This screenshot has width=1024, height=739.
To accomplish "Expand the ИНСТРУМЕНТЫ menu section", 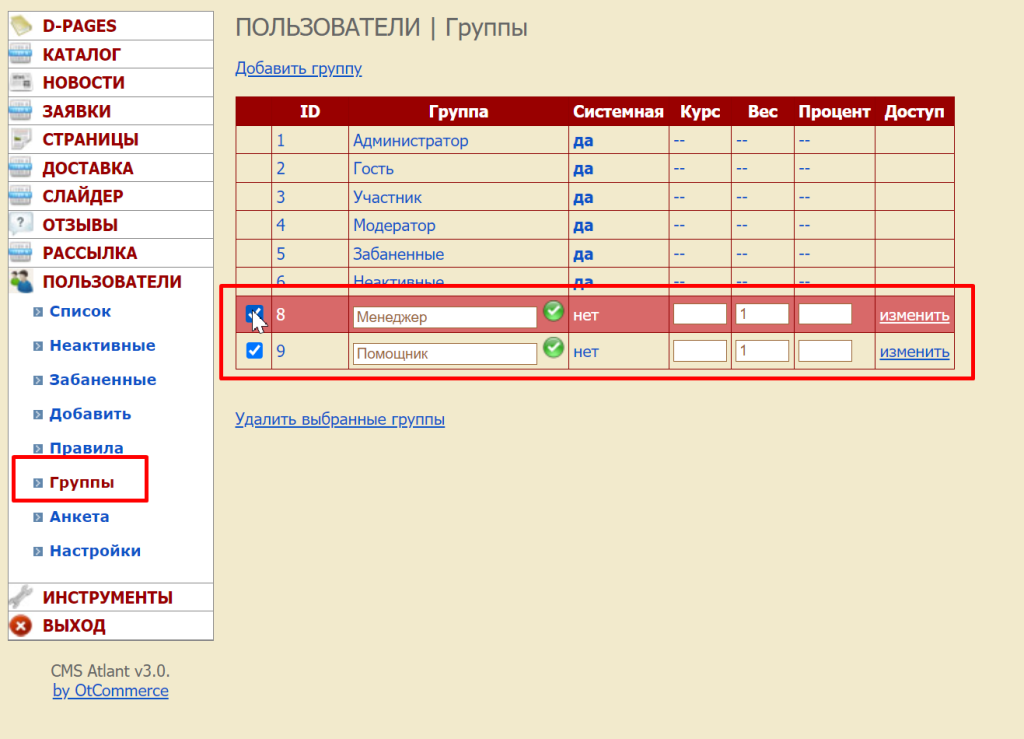I will point(107,597).
